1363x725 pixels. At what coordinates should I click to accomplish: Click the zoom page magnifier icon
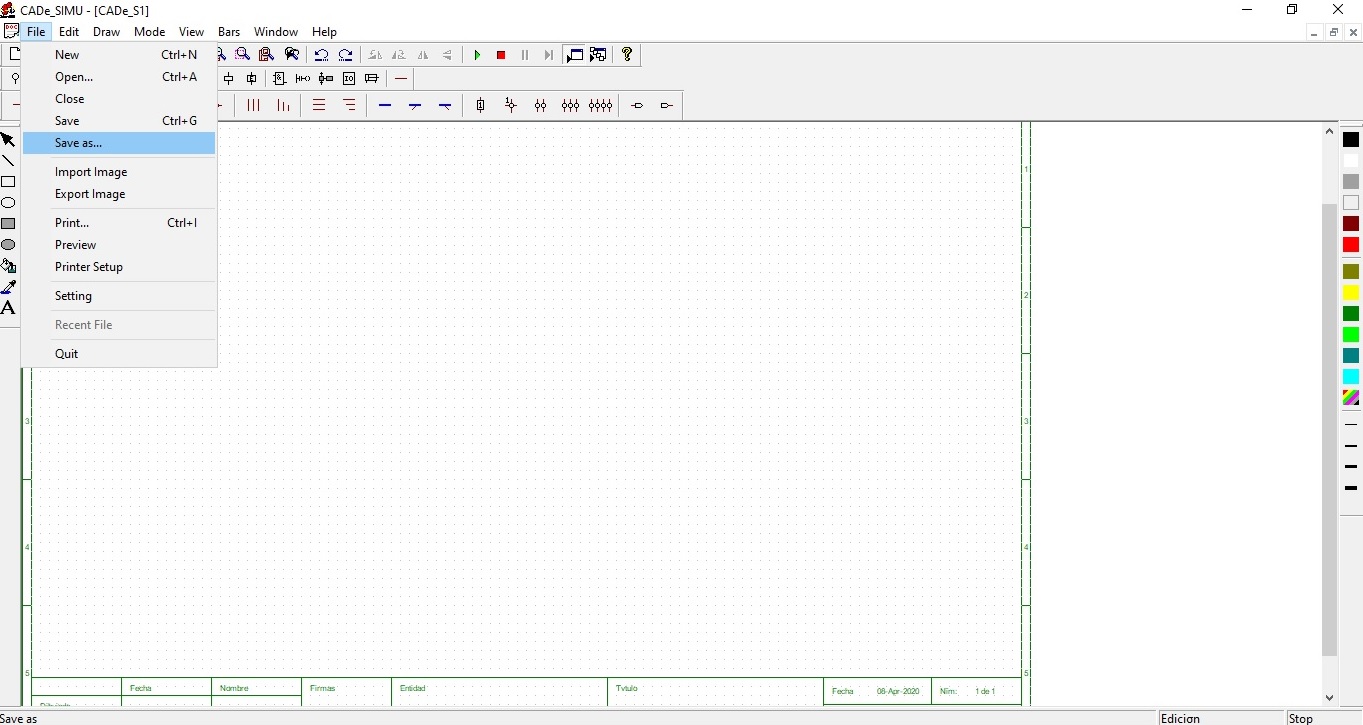(266, 55)
